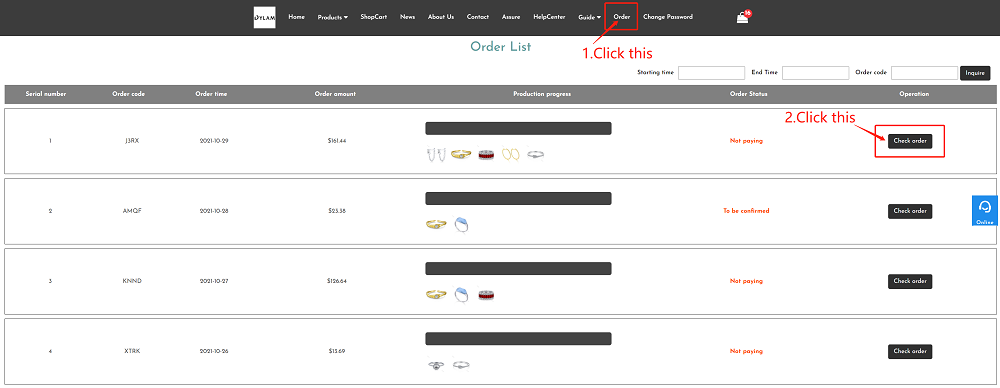The image size is (1000, 388).
Task: Open the Contact page
Action: 478,17
